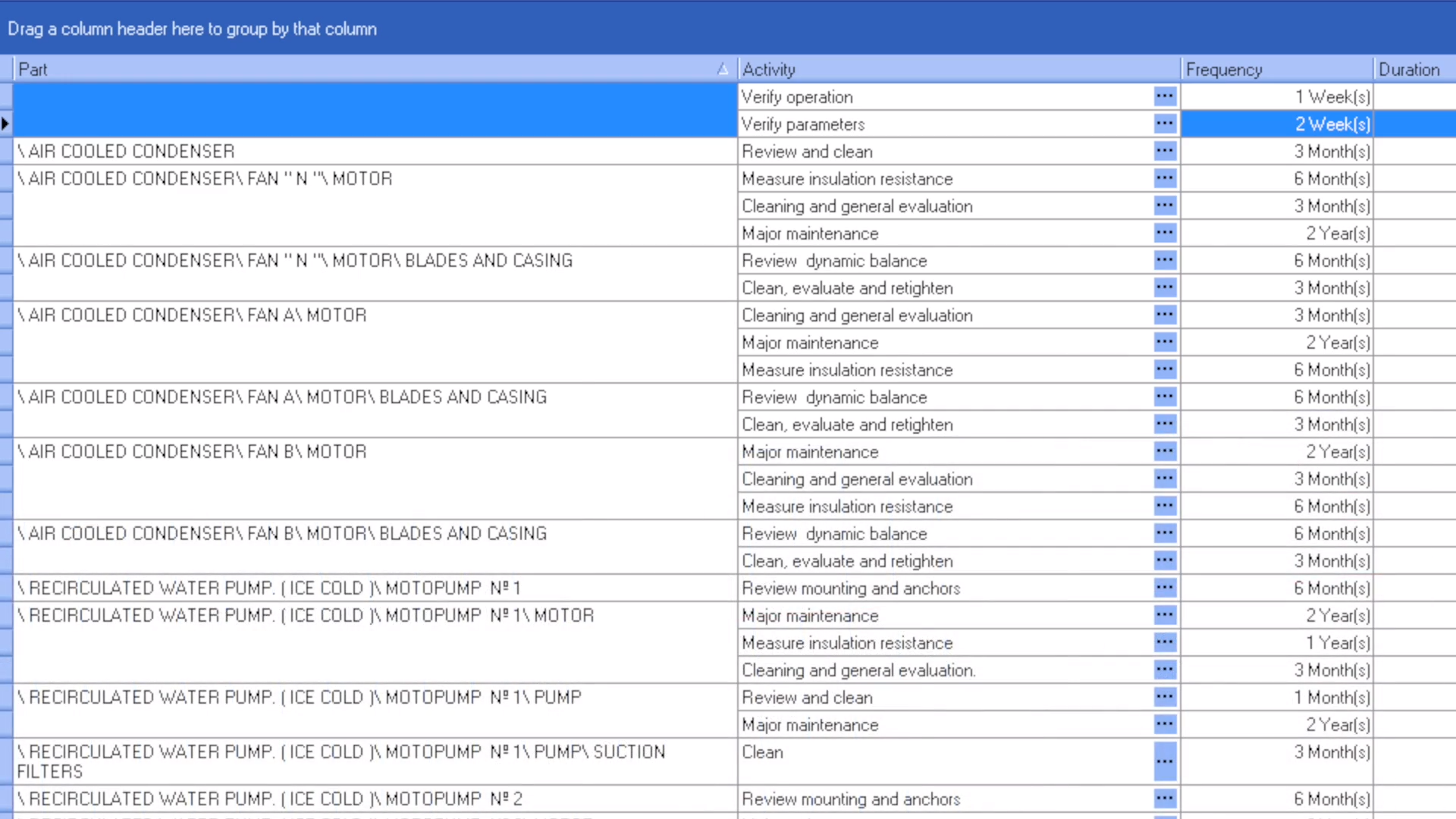Click ellipsis next to Review mounting and anchors
The image size is (1456, 819).
1165,588
